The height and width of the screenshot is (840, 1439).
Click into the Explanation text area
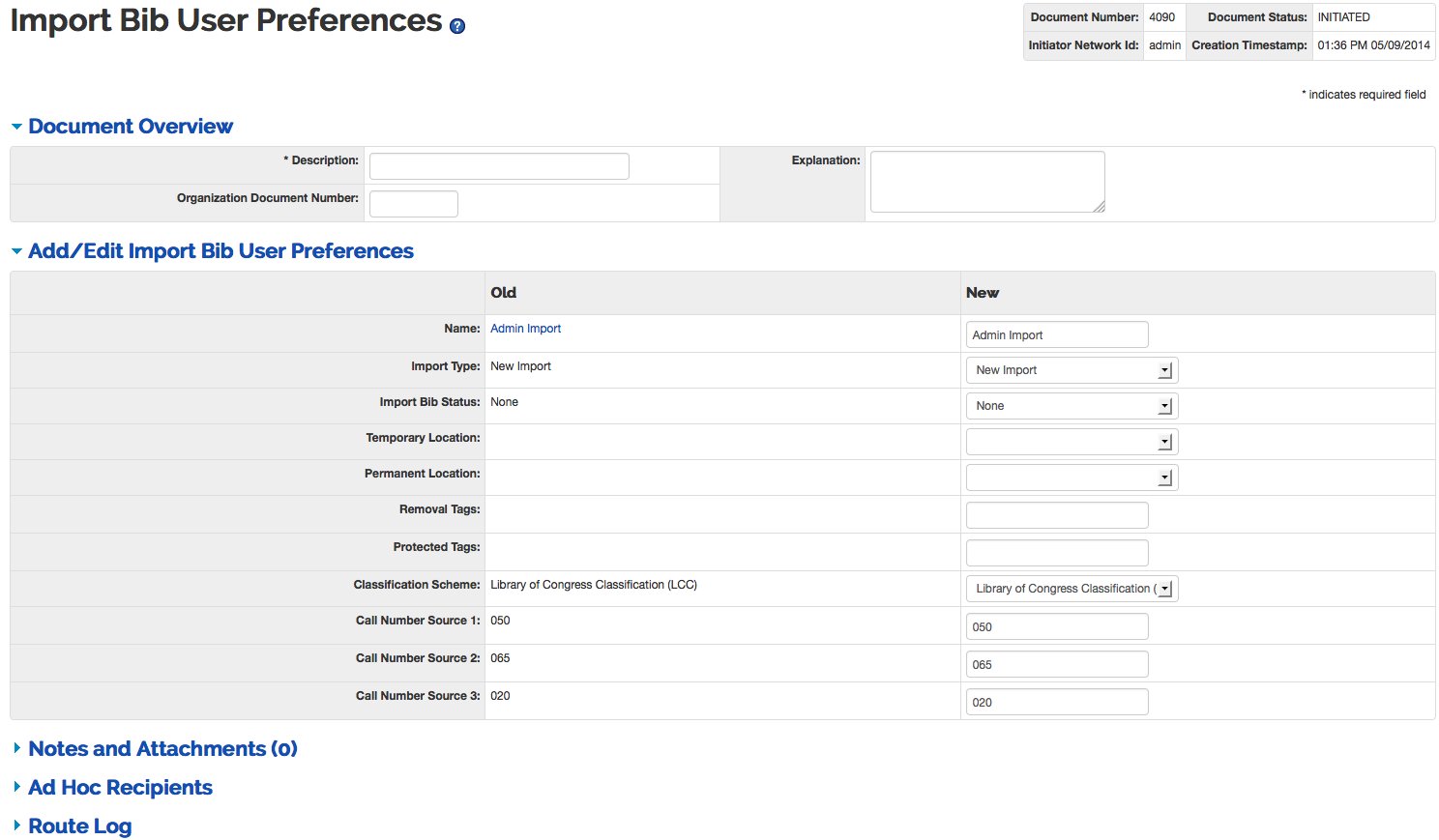987,182
